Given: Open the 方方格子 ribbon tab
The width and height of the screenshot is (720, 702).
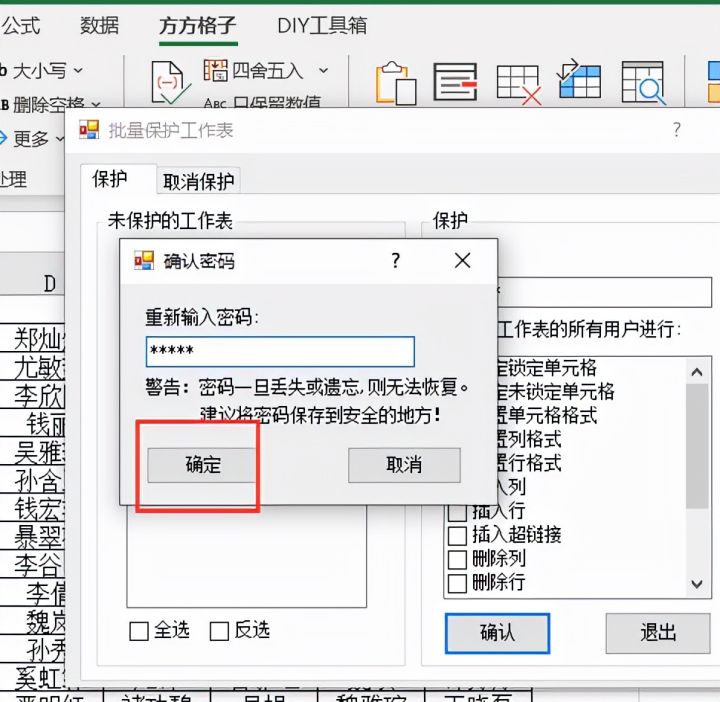Looking at the screenshot, I should [198, 26].
